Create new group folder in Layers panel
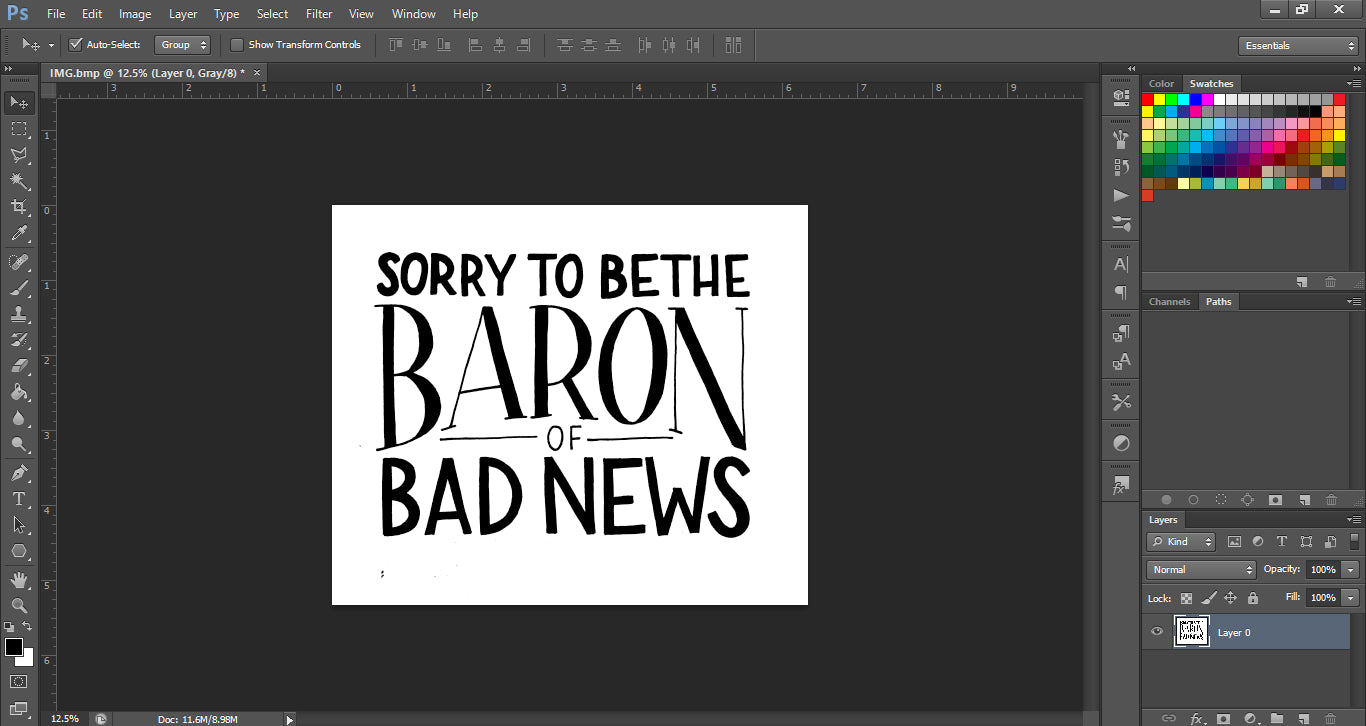This screenshot has width=1366, height=726. (1277, 718)
